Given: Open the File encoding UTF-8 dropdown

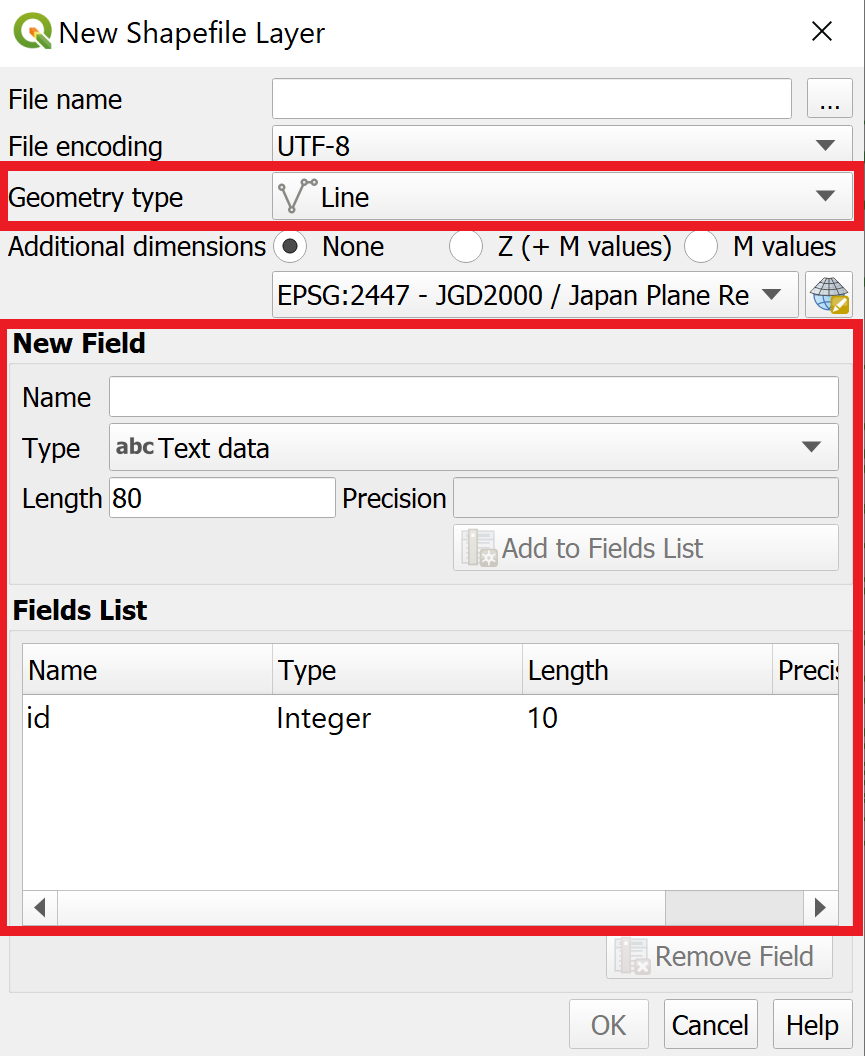Looking at the screenshot, I should click(x=563, y=145).
